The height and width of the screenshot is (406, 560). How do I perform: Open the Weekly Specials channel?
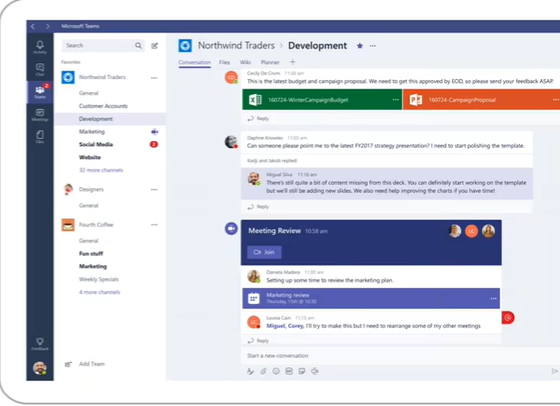tap(99, 279)
